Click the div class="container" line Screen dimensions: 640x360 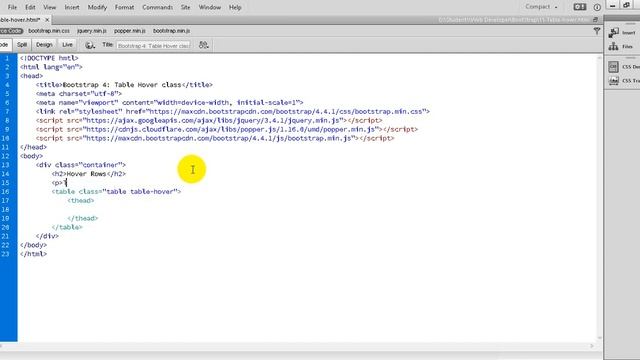[81, 165]
